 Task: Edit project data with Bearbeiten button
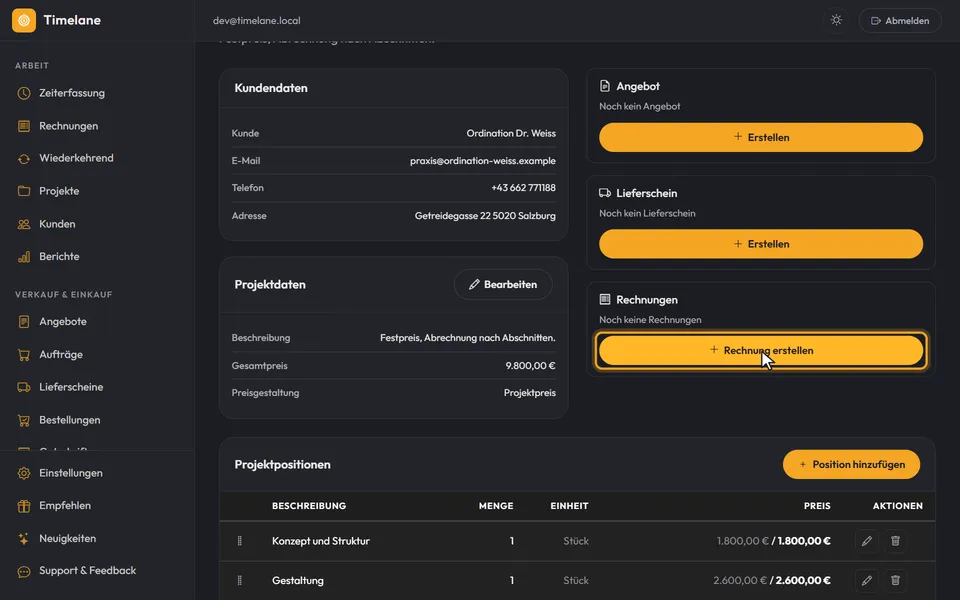click(503, 285)
